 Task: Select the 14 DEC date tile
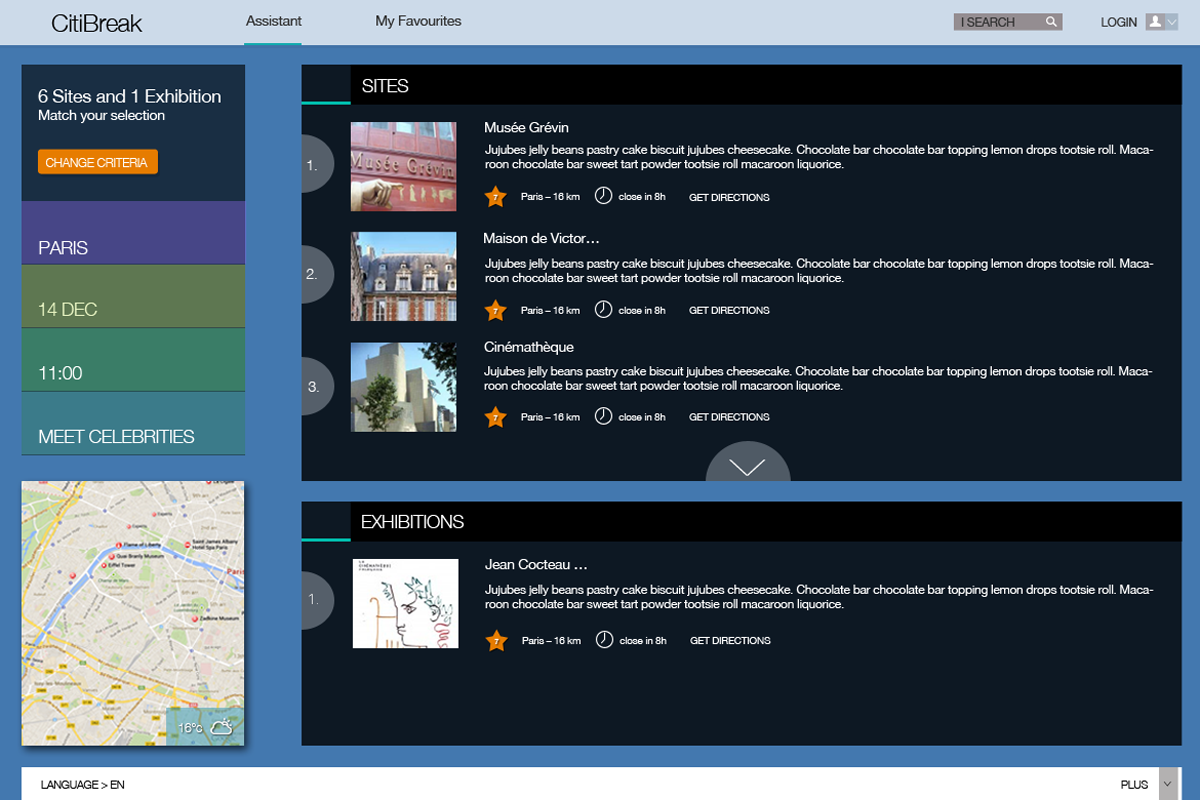coord(133,297)
